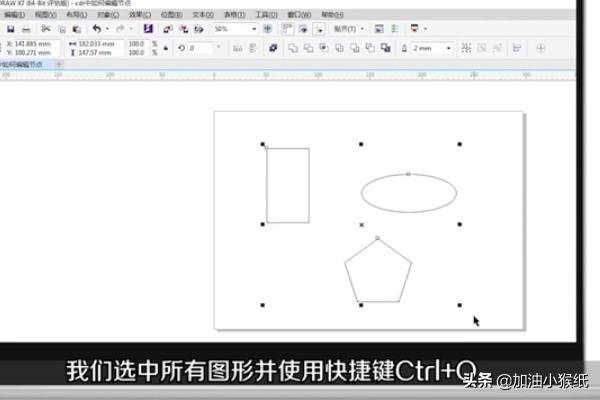Click the Create boundary icon
This screenshot has width=600, height=400.
click(386, 48)
